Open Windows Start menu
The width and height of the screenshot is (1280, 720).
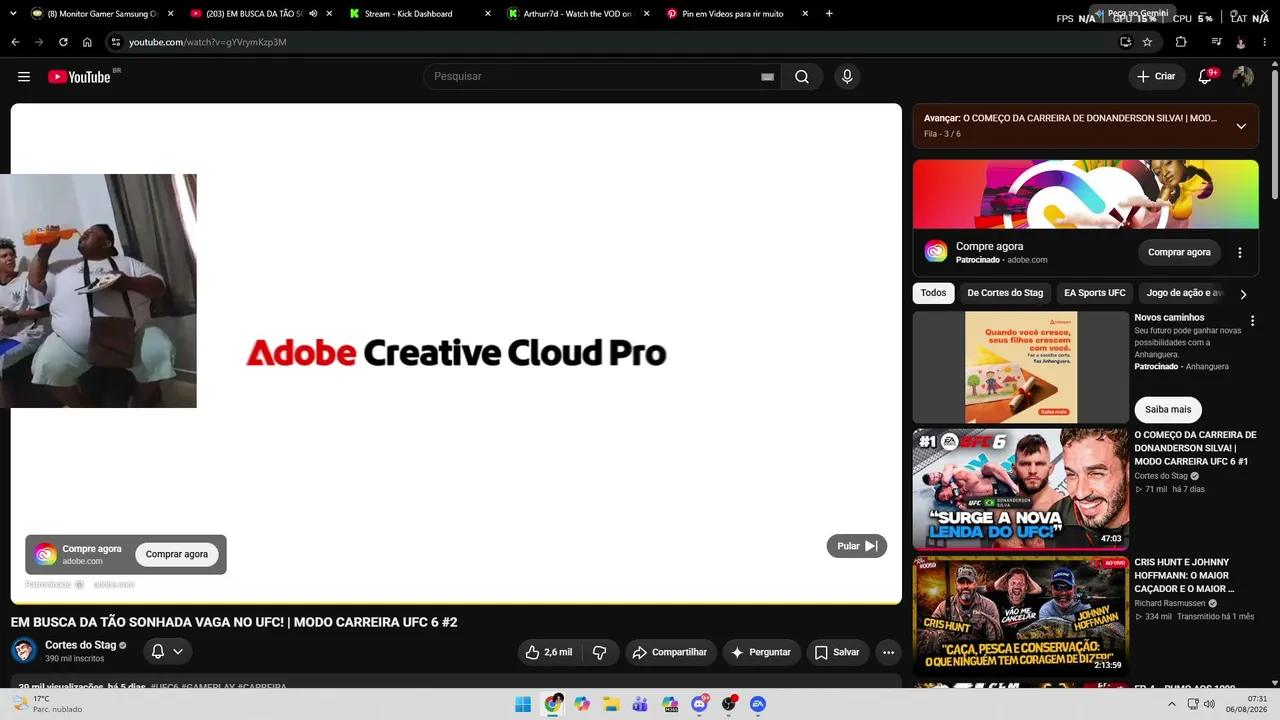coord(523,704)
